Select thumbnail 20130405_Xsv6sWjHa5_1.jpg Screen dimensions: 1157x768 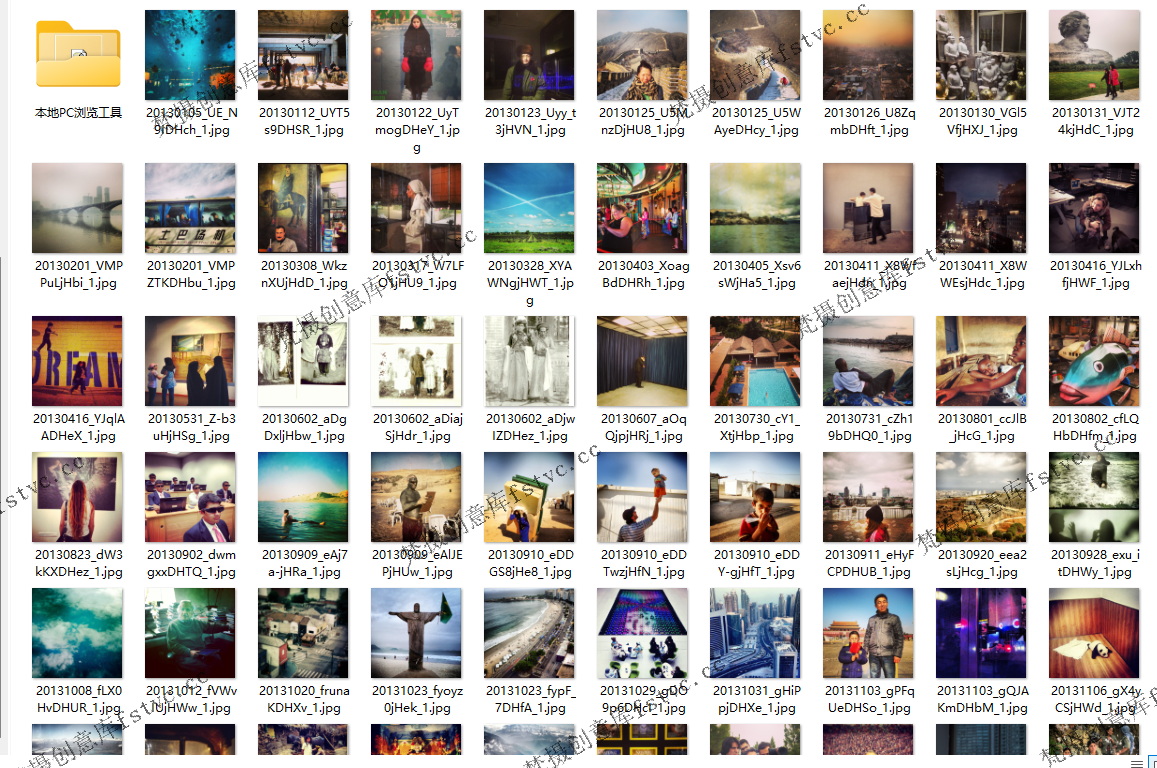755,208
